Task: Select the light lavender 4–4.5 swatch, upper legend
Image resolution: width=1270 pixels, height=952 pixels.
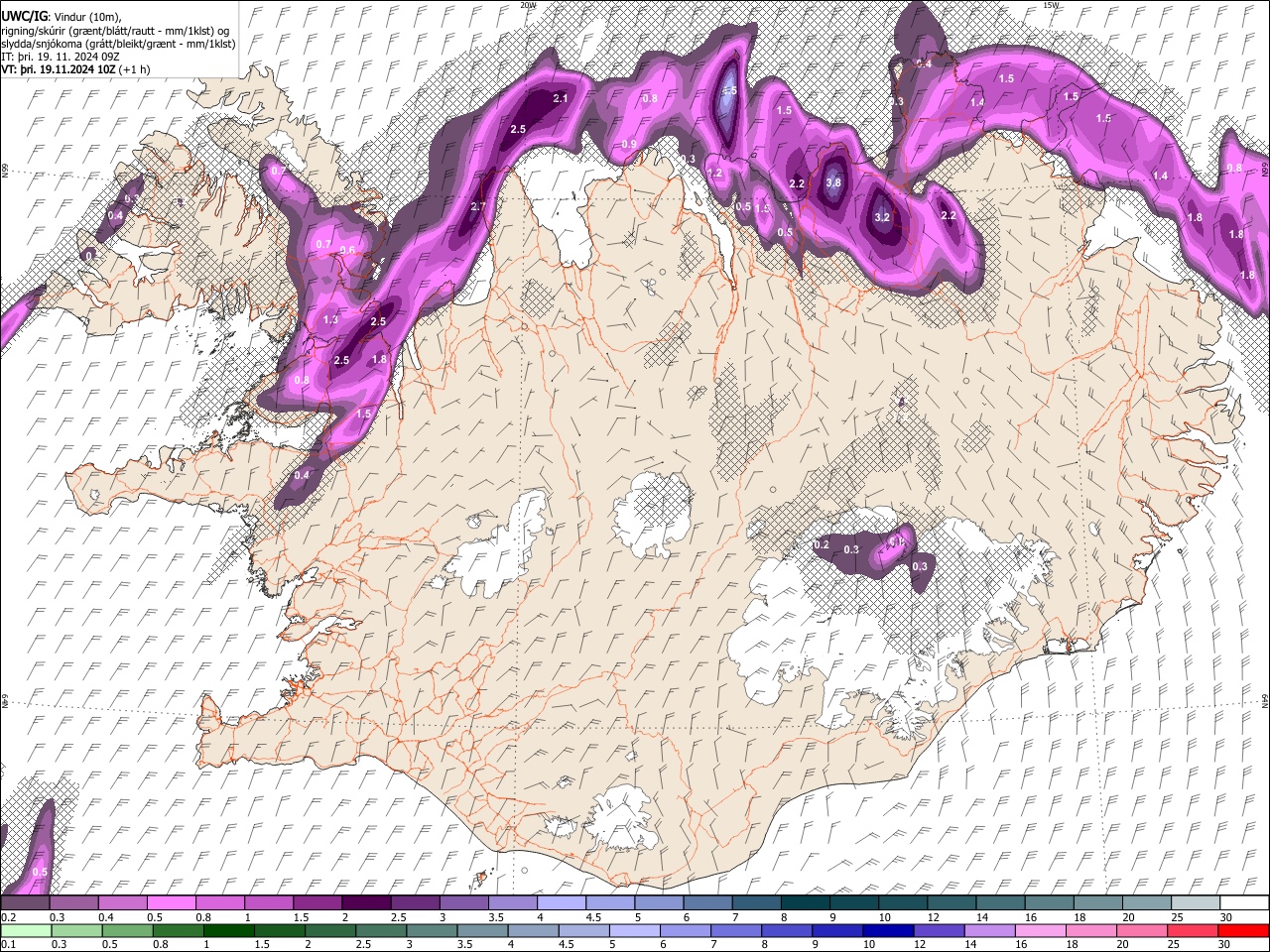Action: coord(561,903)
